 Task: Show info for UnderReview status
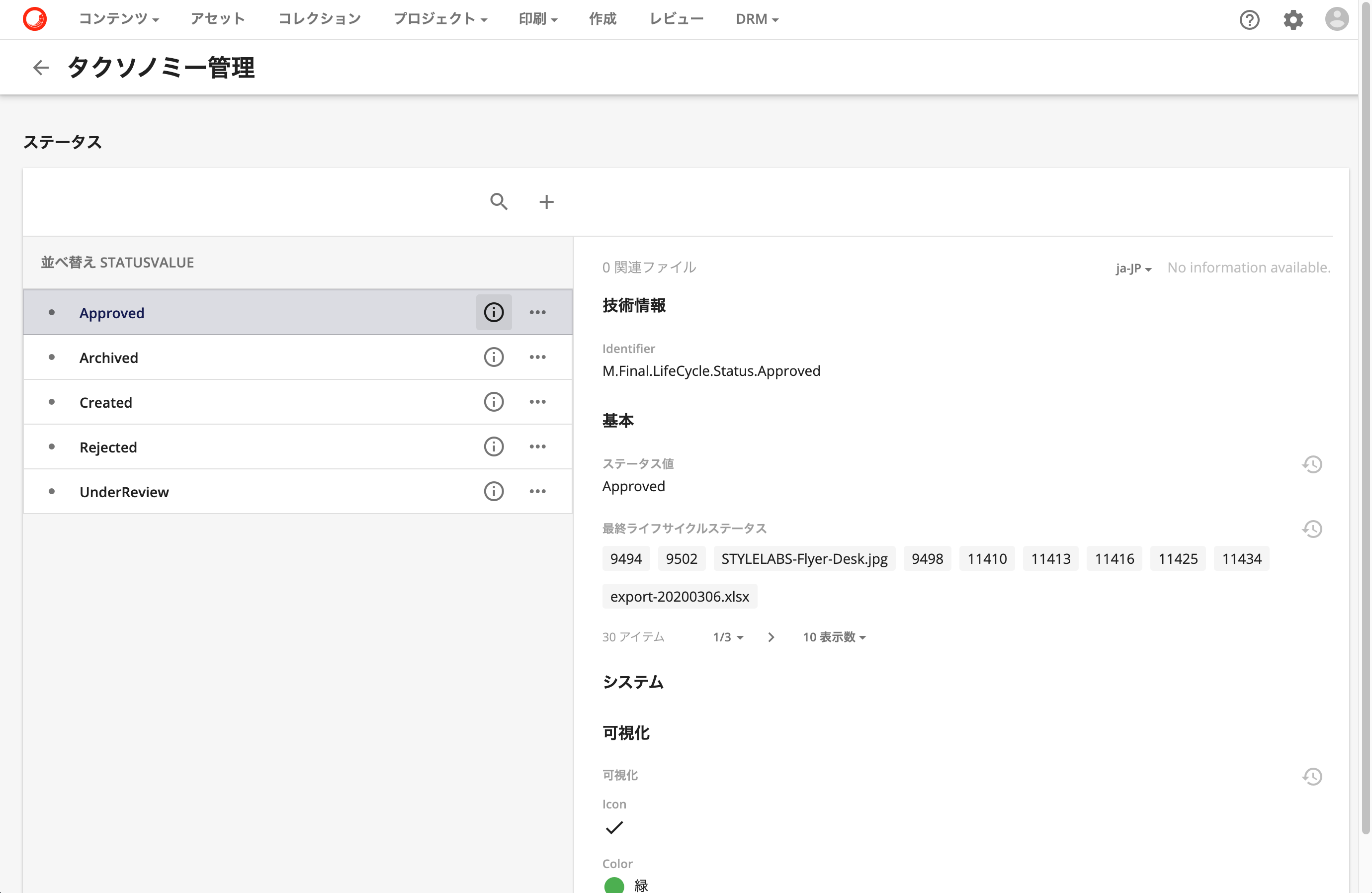pyautogui.click(x=494, y=492)
